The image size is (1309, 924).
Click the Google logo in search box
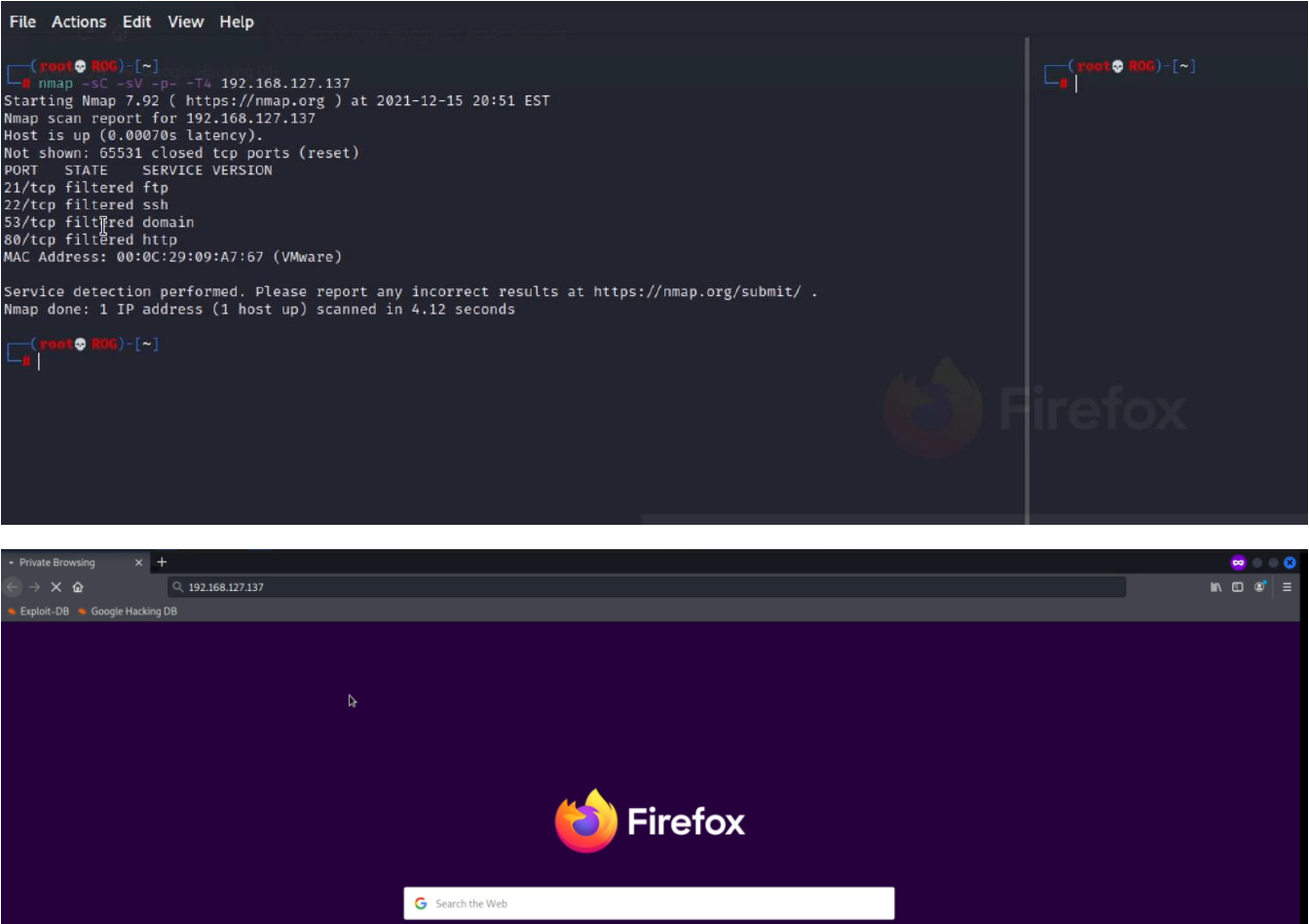pyautogui.click(x=421, y=904)
